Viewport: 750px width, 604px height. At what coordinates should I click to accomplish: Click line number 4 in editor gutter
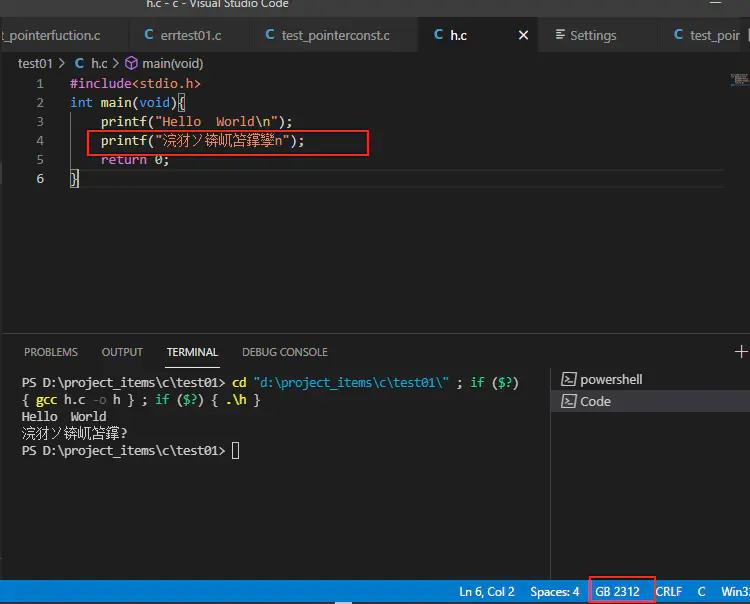[x=40, y=140]
